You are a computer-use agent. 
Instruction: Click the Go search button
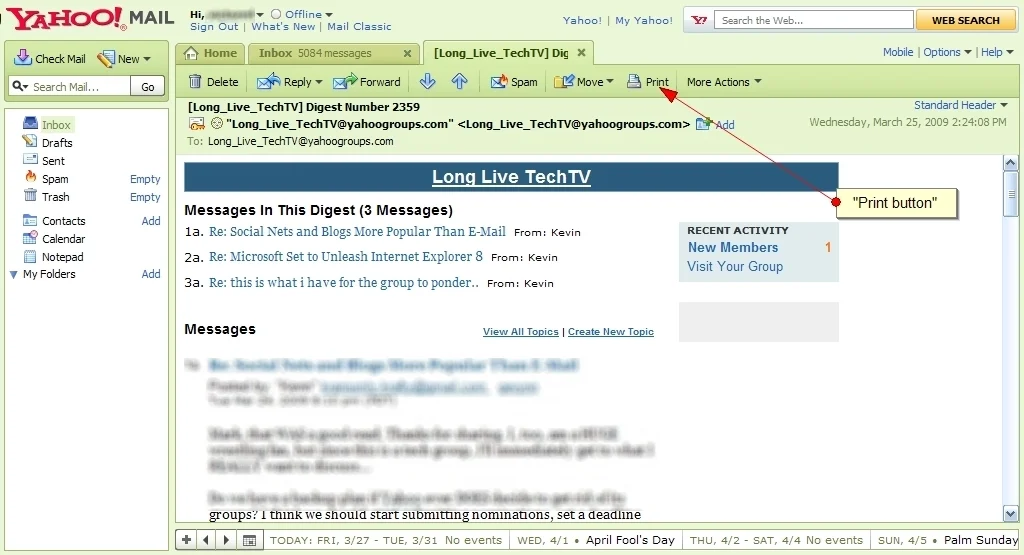(x=148, y=86)
